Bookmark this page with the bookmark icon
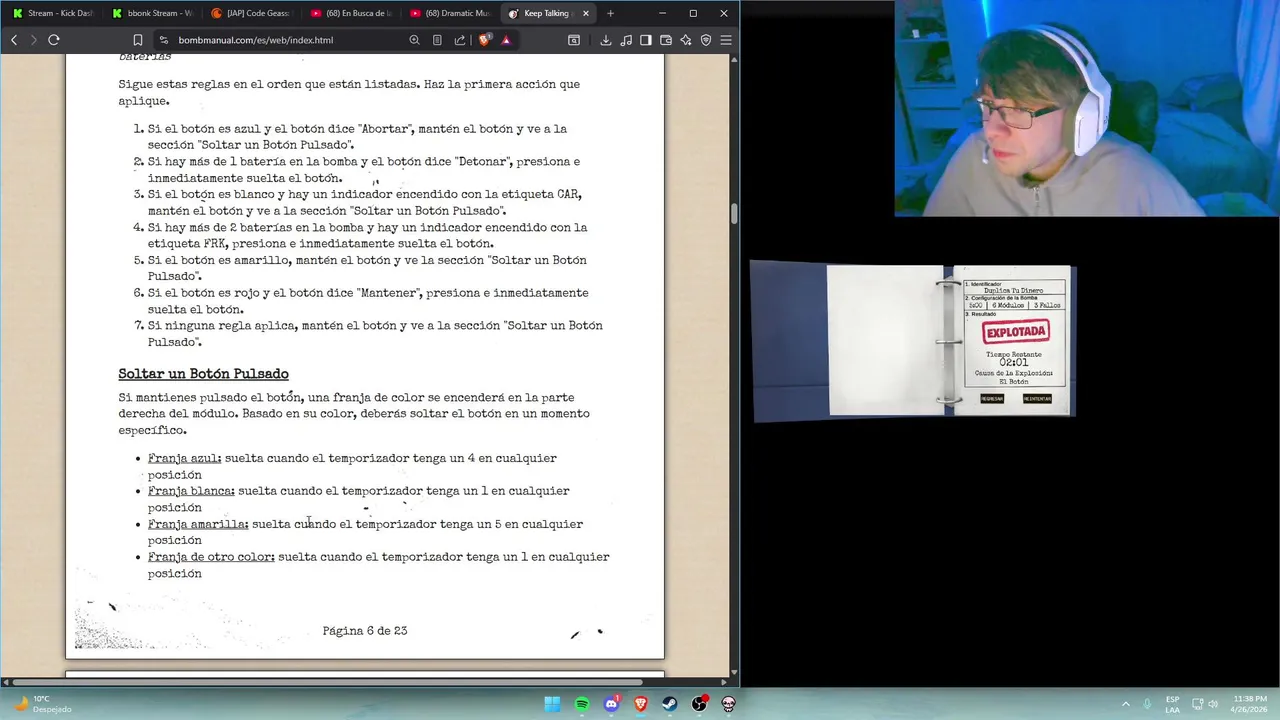This screenshot has height=720, width=1280. point(138,40)
